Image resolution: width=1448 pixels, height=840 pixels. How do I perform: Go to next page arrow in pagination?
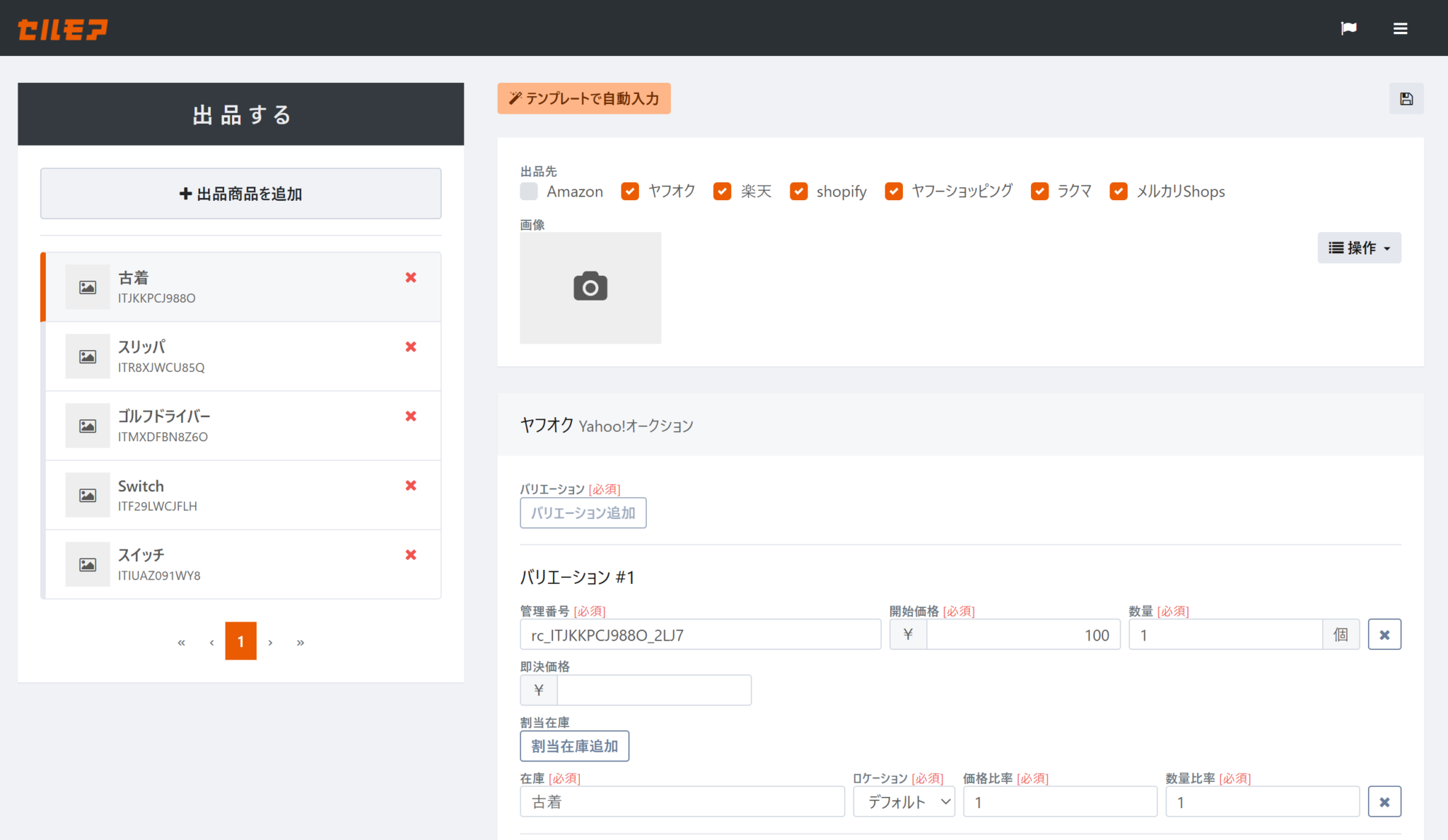pos(270,642)
